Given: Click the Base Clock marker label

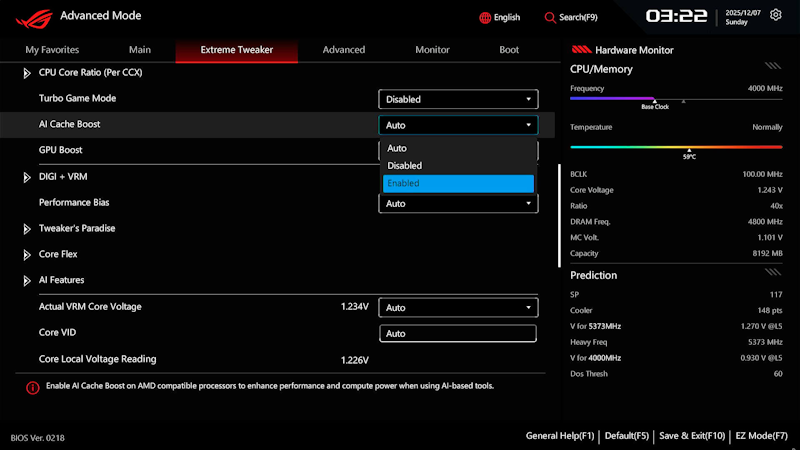Looking at the screenshot, I should pyautogui.click(x=655, y=107).
